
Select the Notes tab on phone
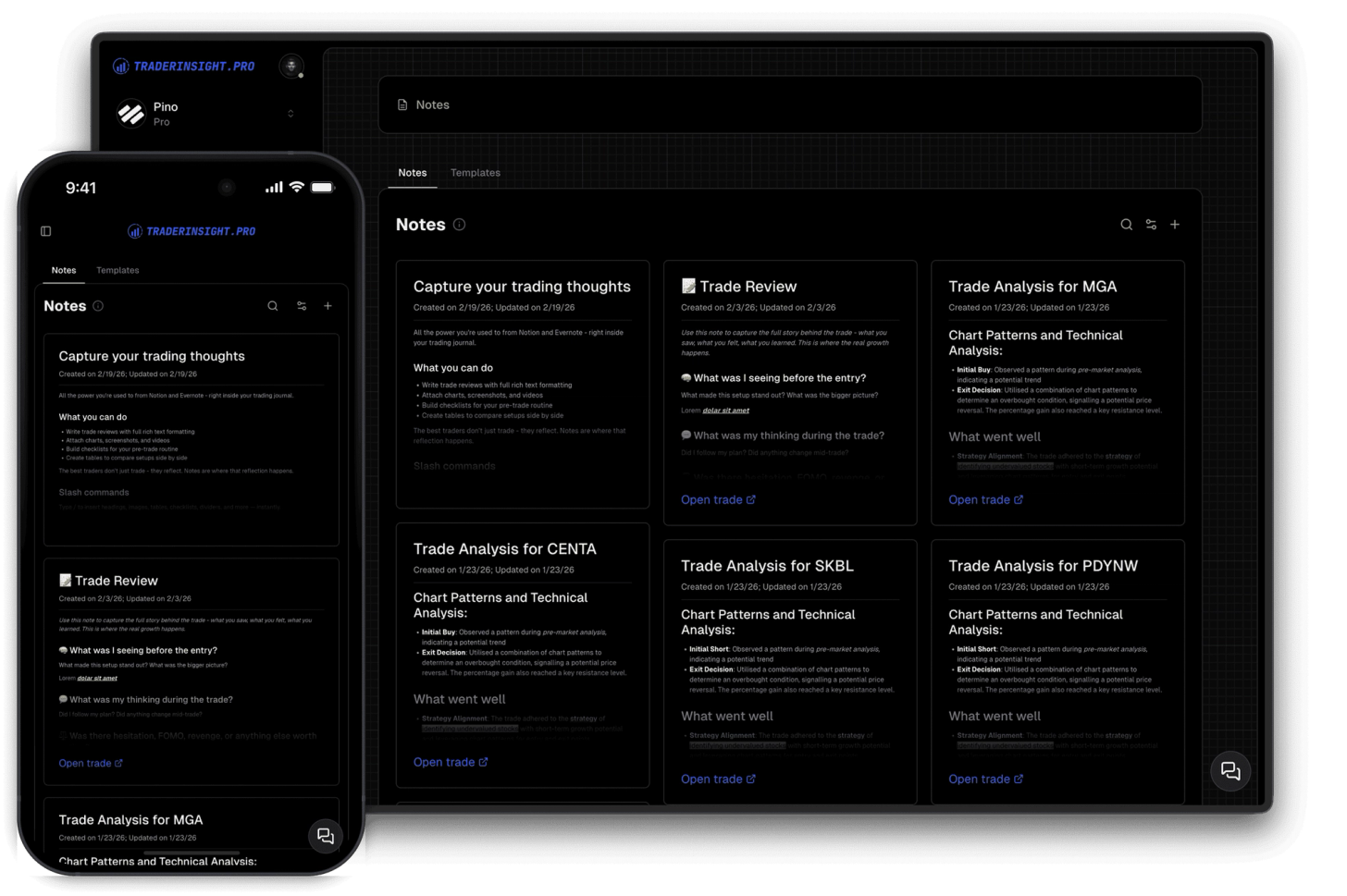64,270
